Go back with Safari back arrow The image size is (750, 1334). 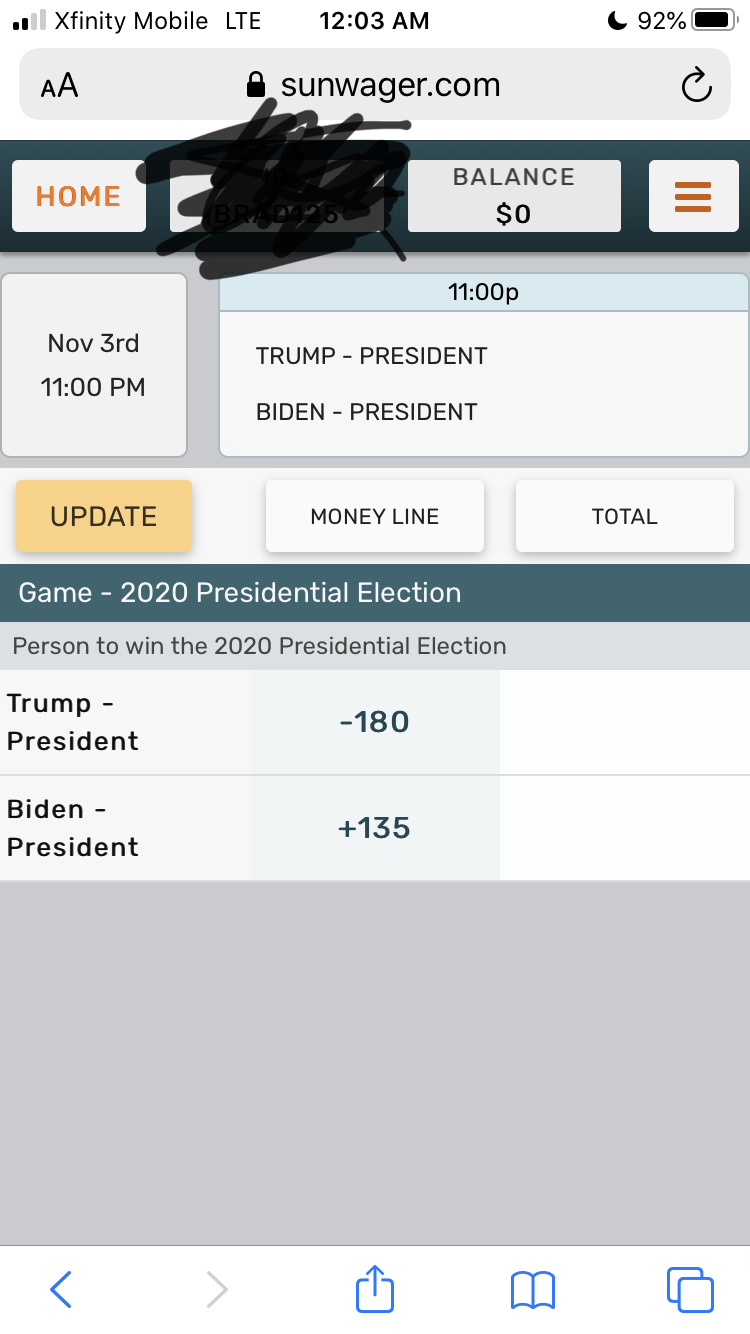61,1289
